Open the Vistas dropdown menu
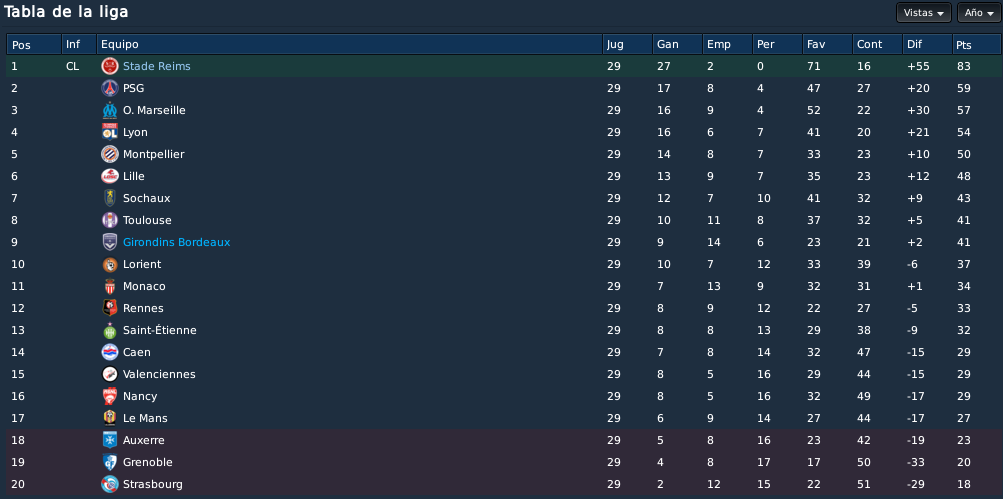This screenshot has height=499, width=1003. click(x=924, y=13)
